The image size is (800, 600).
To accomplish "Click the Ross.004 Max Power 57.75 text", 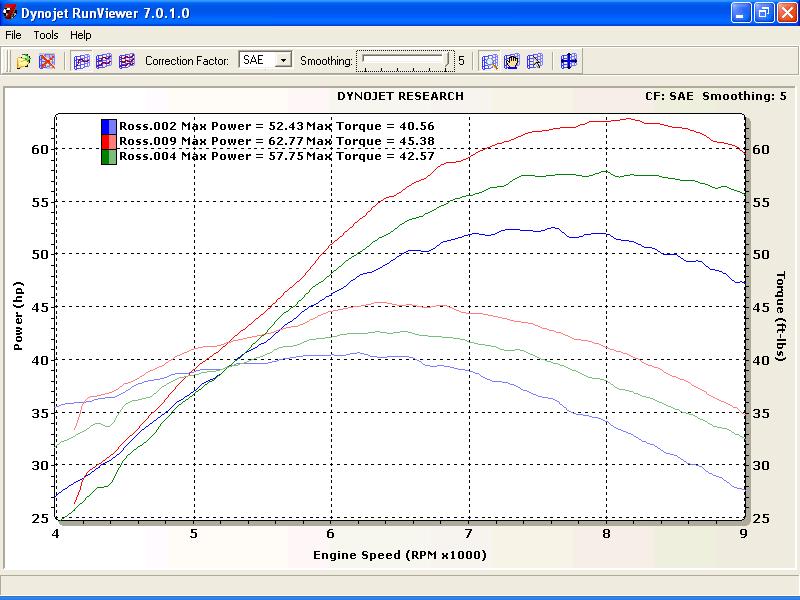I will (x=212, y=156).
